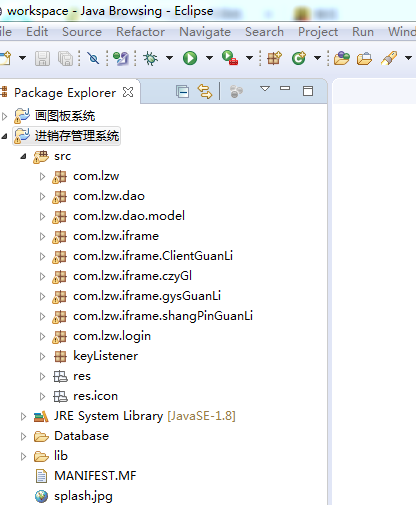Click the Open Type icon
The height and width of the screenshot is (505, 416).
[x=342, y=58]
